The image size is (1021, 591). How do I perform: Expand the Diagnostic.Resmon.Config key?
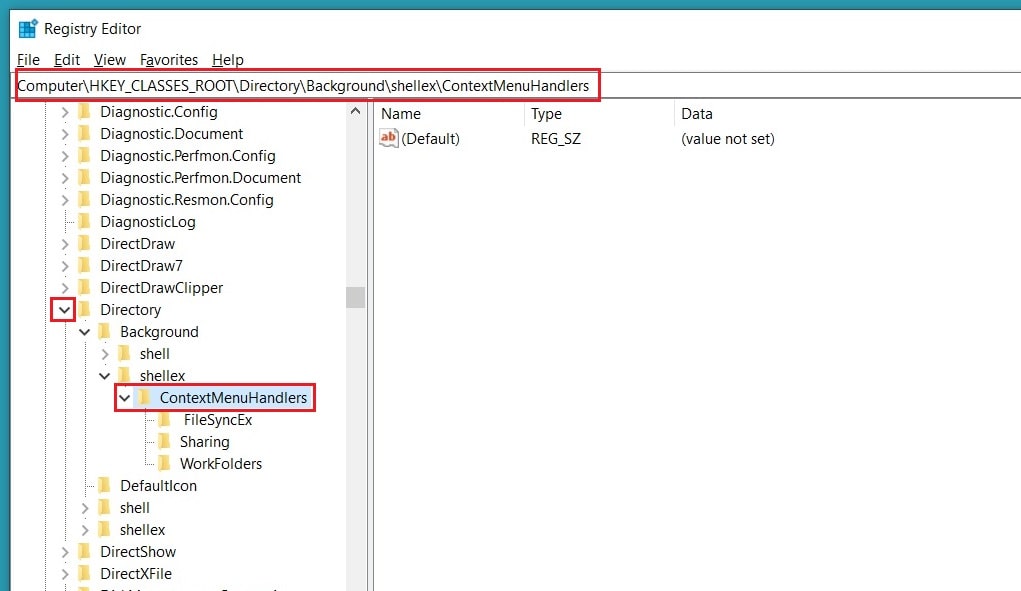point(64,200)
